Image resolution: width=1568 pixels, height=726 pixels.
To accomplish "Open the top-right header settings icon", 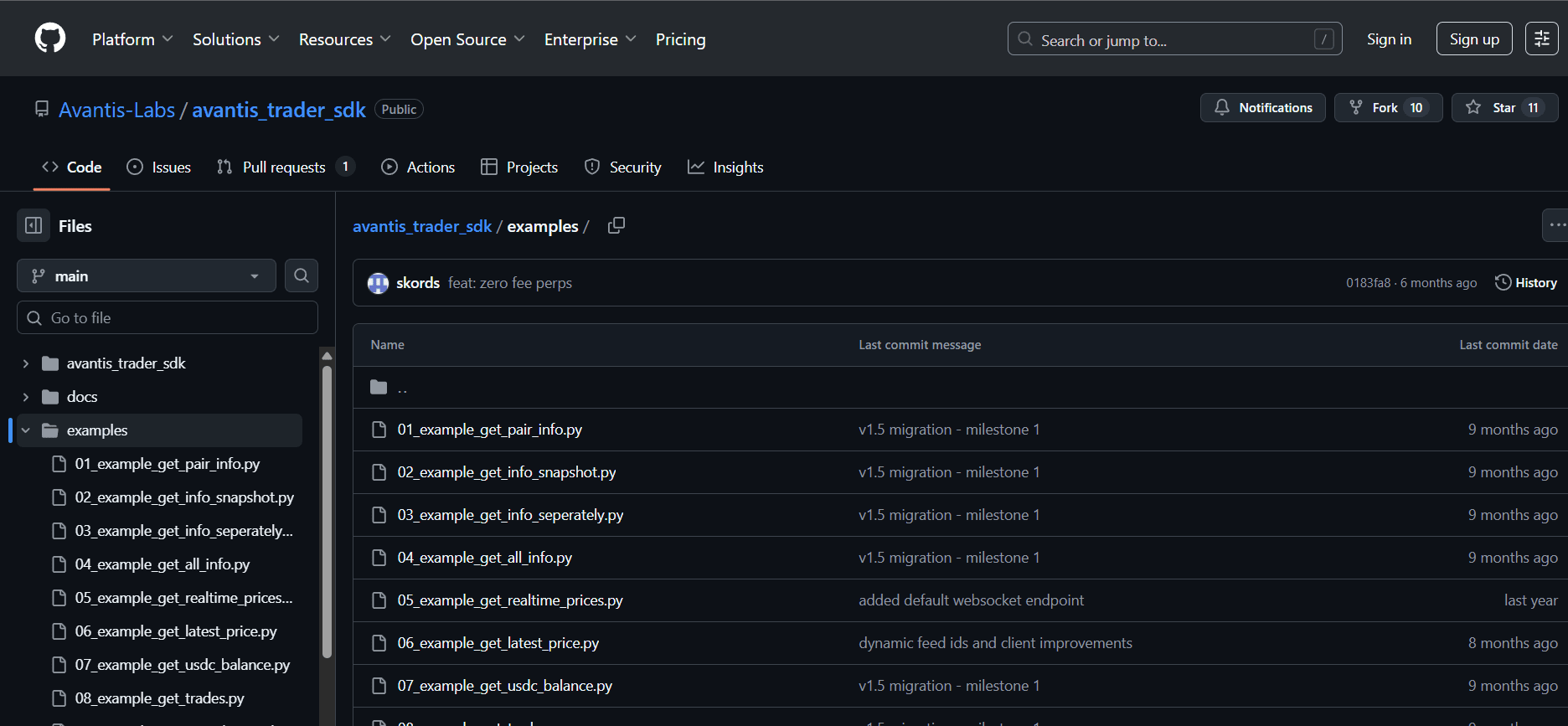I will tap(1541, 39).
